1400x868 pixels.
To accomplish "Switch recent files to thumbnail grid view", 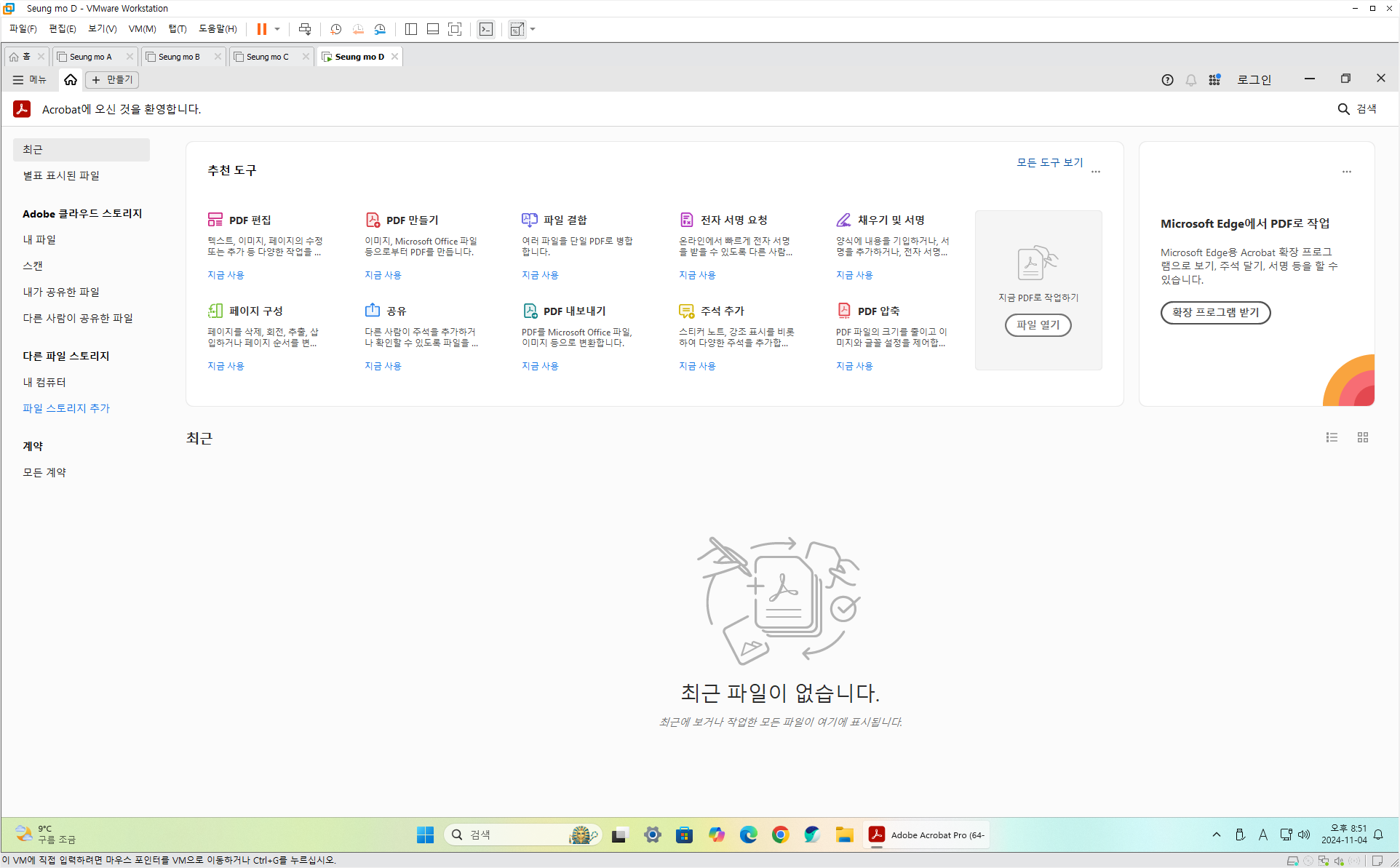I will (x=1363, y=437).
